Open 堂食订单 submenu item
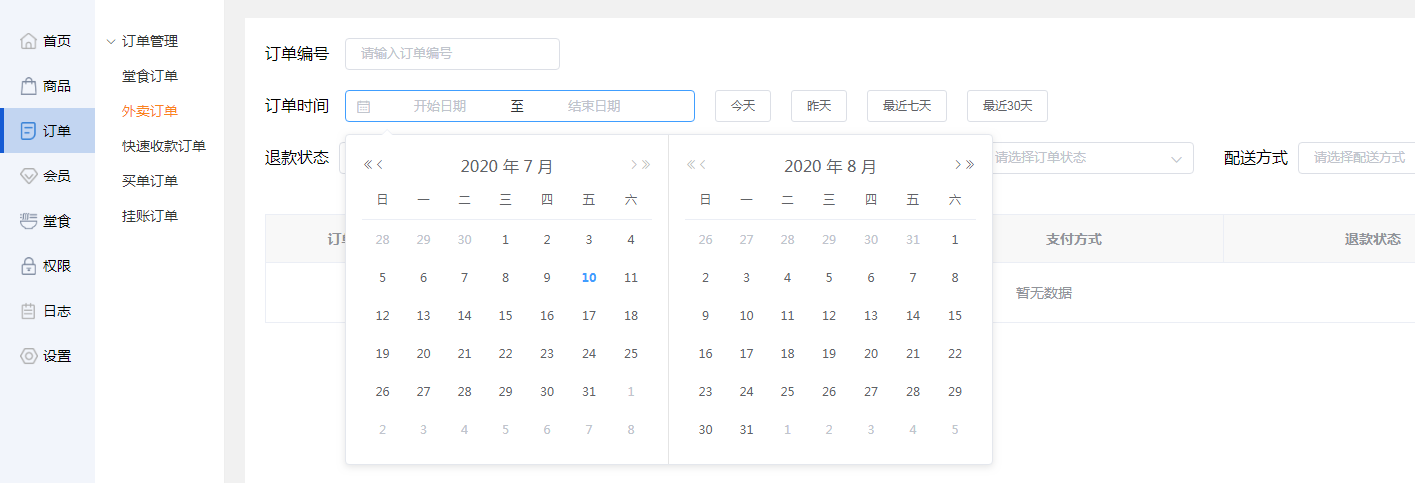 point(150,76)
